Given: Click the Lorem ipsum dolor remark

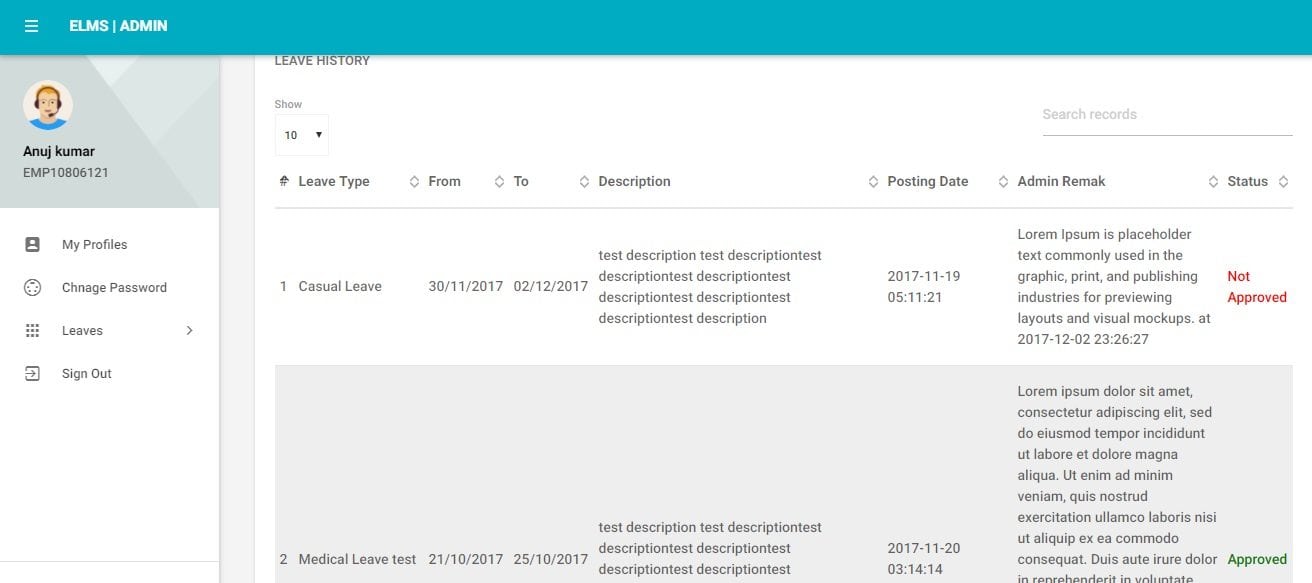Looking at the screenshot, I should click(x=1117, y=485).
